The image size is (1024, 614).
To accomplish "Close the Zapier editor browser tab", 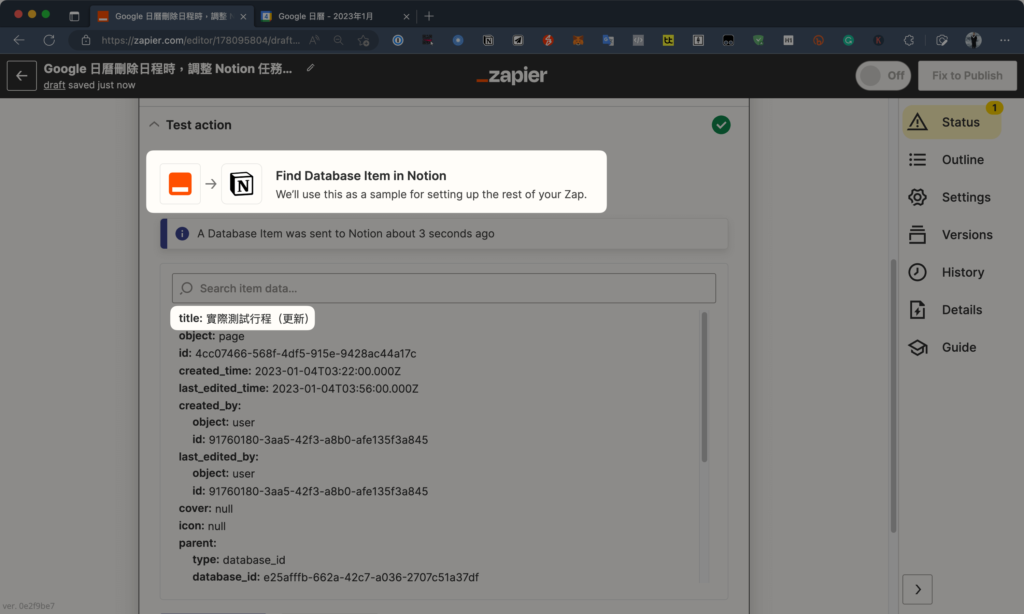I will (243, 16).
